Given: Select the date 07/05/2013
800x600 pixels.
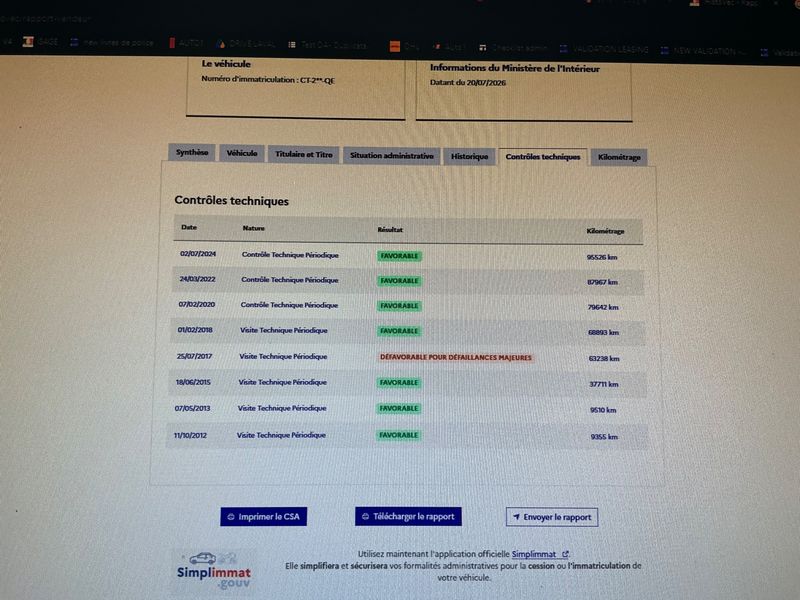Looking at the screenshot, I should click(x=192, y=408).
